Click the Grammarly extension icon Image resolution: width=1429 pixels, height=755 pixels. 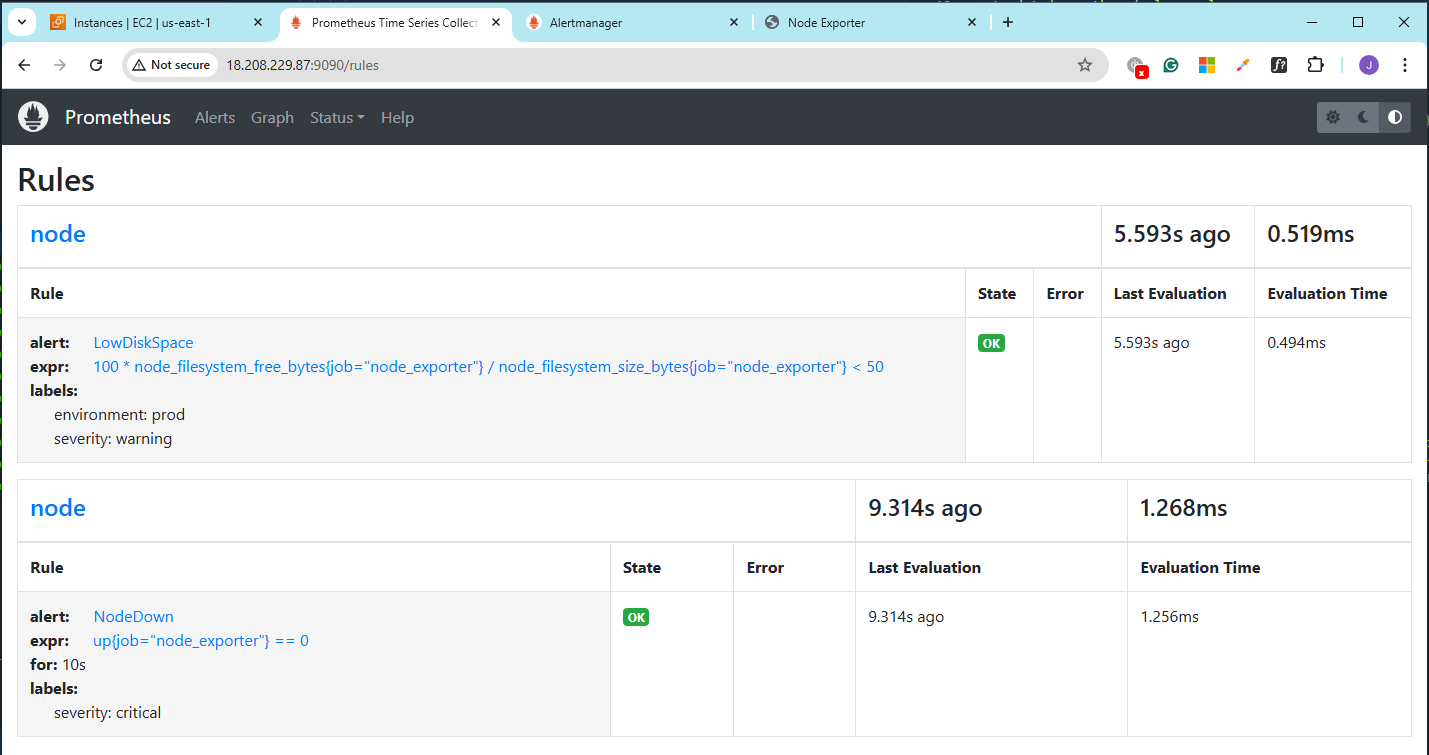pos(1171,65)
